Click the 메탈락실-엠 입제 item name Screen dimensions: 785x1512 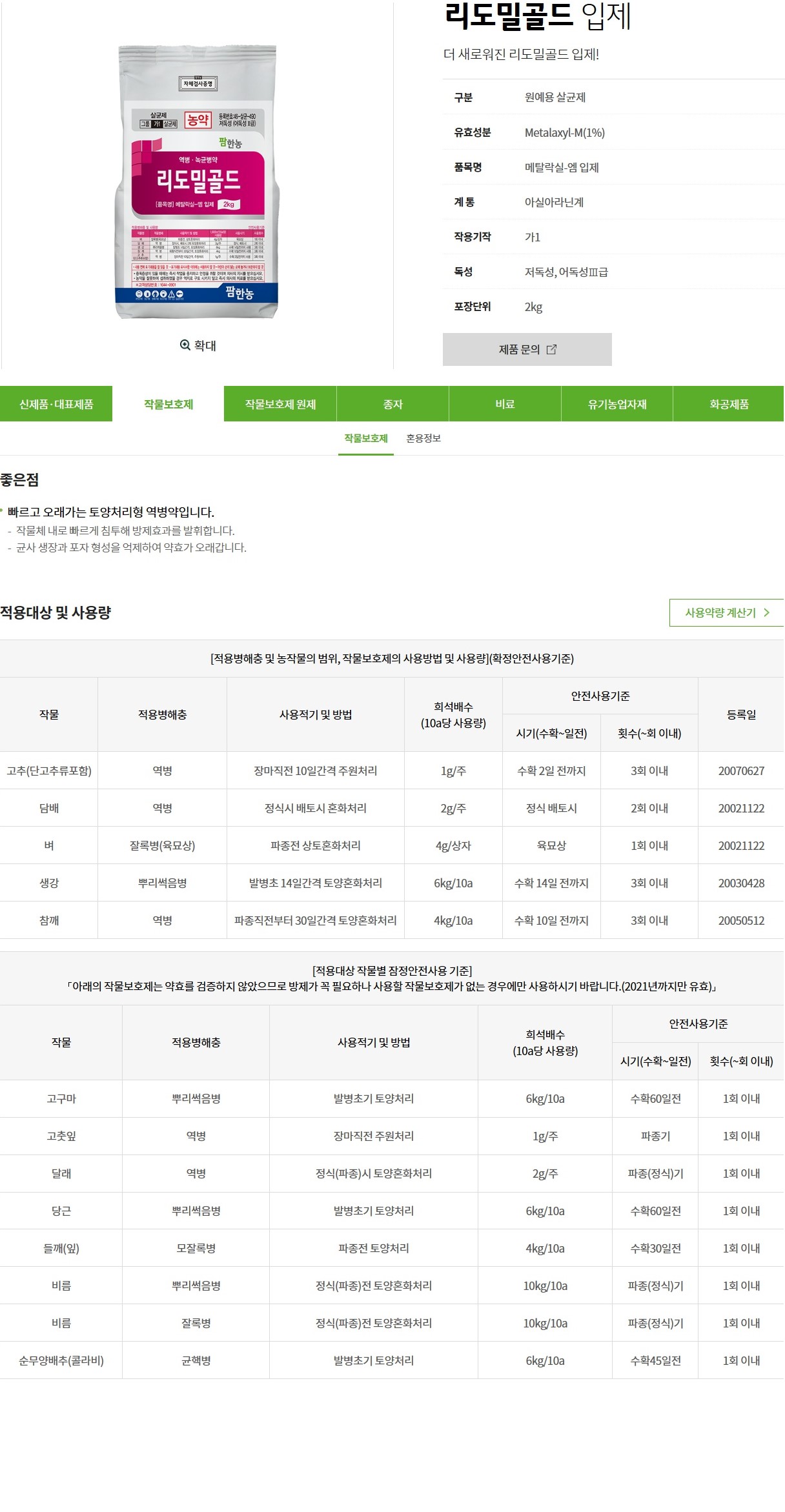point(562,167)
